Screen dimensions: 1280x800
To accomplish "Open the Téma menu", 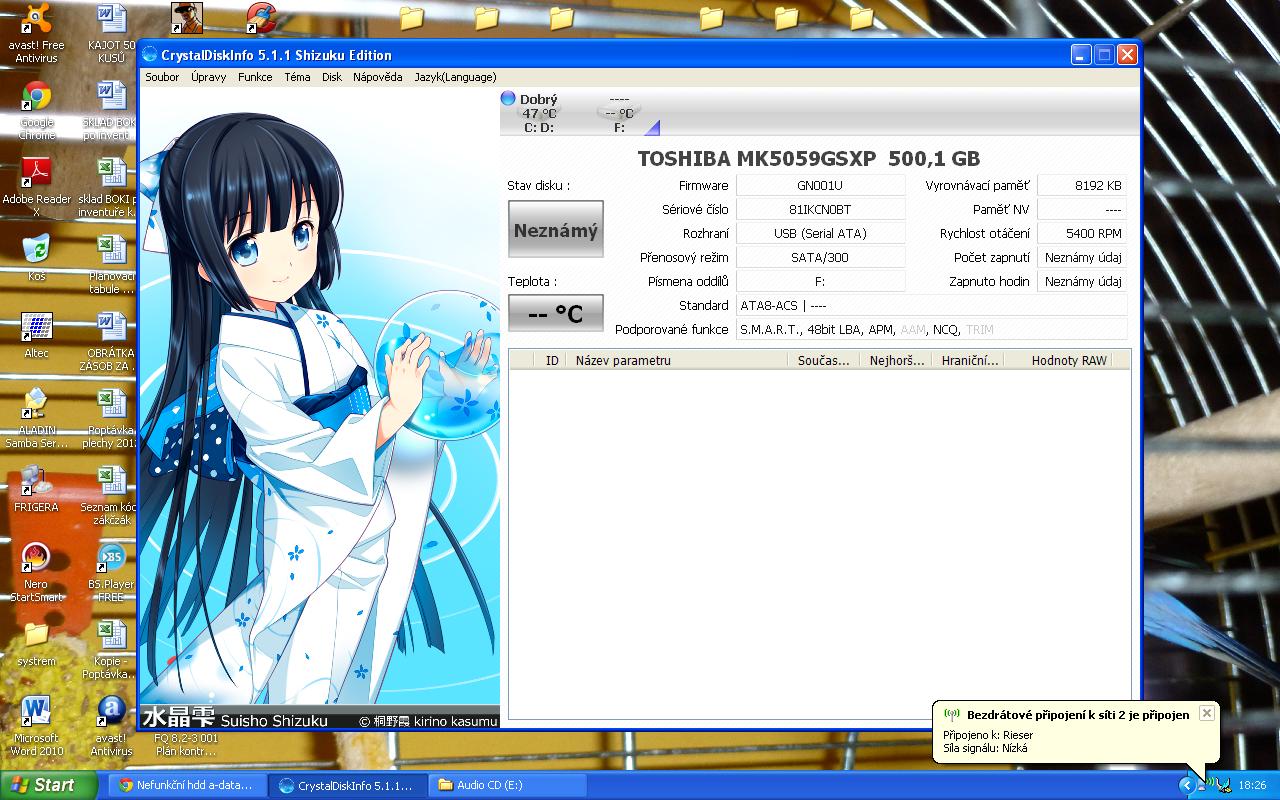I will [x=297, y=77].
